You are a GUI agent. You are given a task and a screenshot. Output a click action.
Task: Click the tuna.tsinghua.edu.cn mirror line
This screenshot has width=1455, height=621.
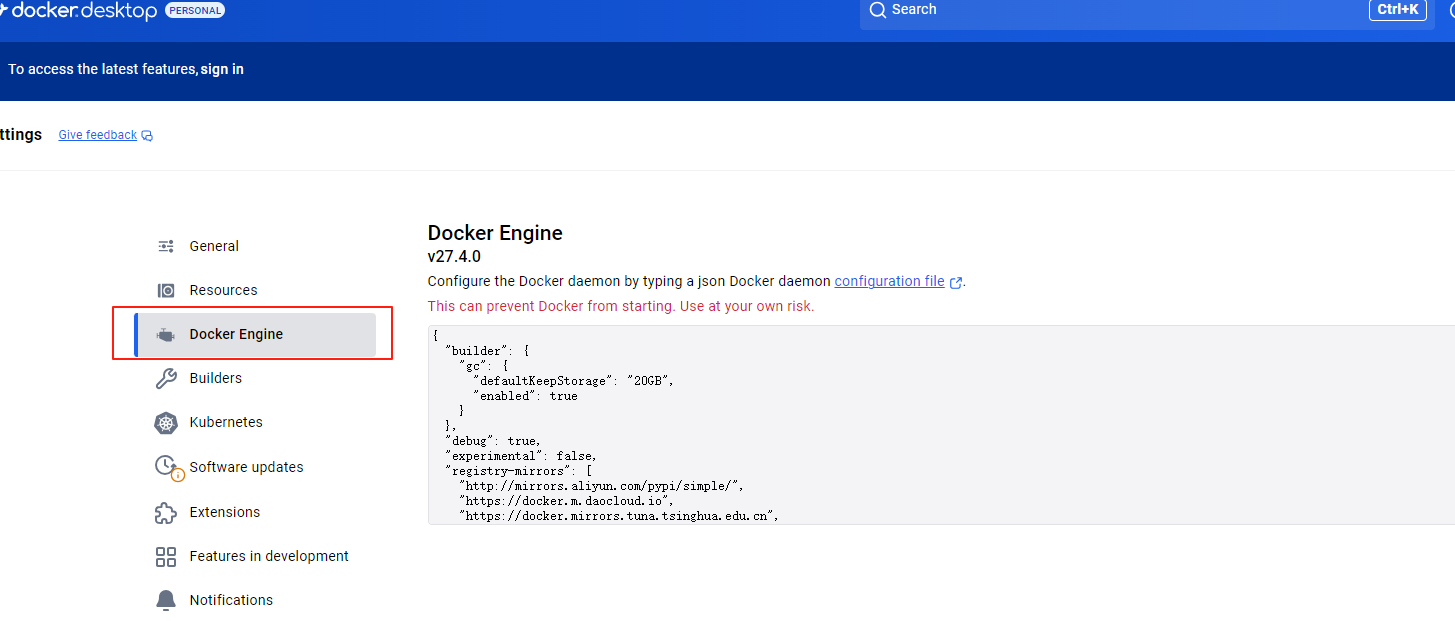[x=619, y=516]
